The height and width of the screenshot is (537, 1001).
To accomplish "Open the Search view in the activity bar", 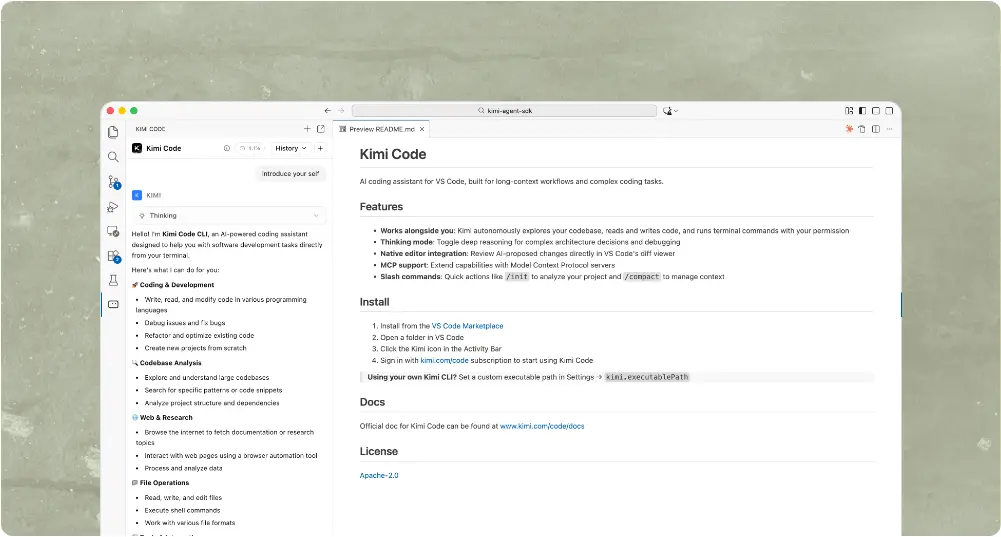I will tap(113, 157).
